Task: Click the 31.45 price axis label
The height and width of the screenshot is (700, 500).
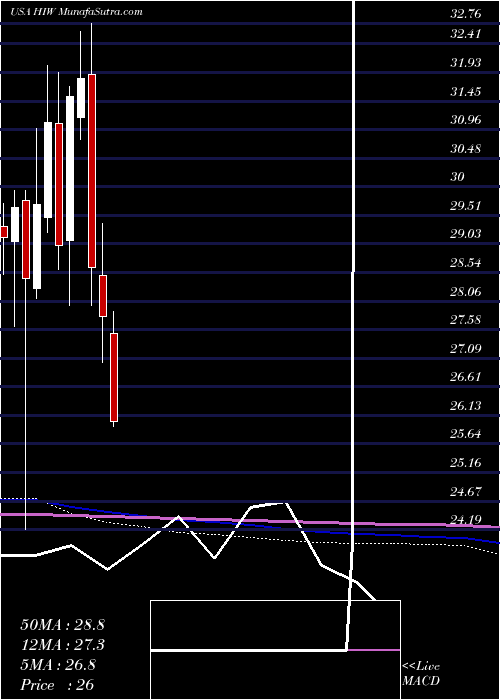Action: pos(466,92)
